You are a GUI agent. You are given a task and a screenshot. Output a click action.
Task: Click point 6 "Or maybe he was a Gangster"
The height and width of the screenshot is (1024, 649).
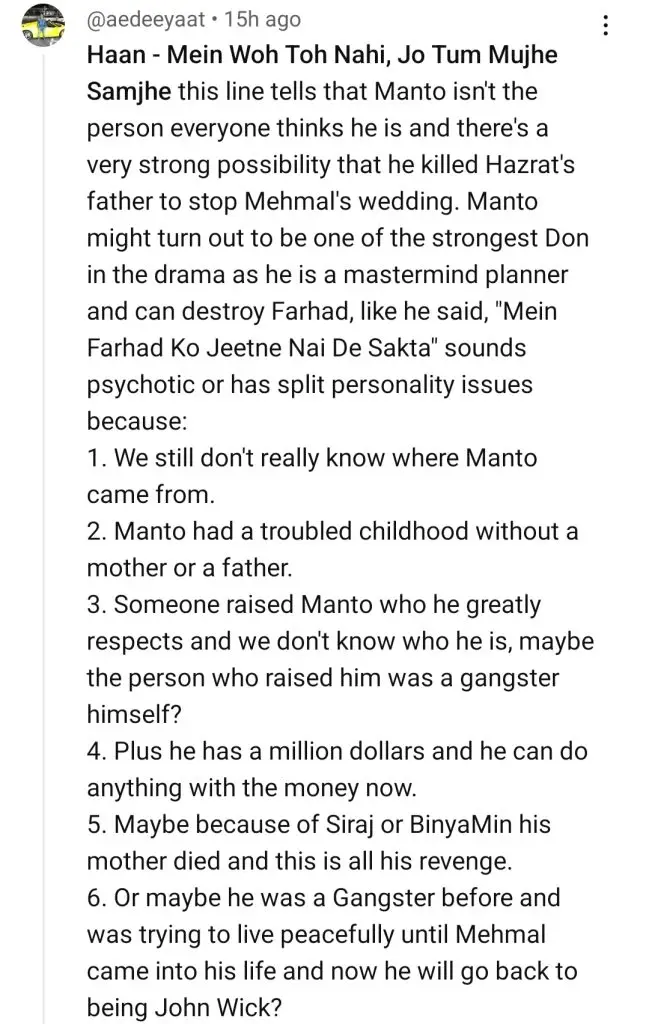(x=325, y=898)
